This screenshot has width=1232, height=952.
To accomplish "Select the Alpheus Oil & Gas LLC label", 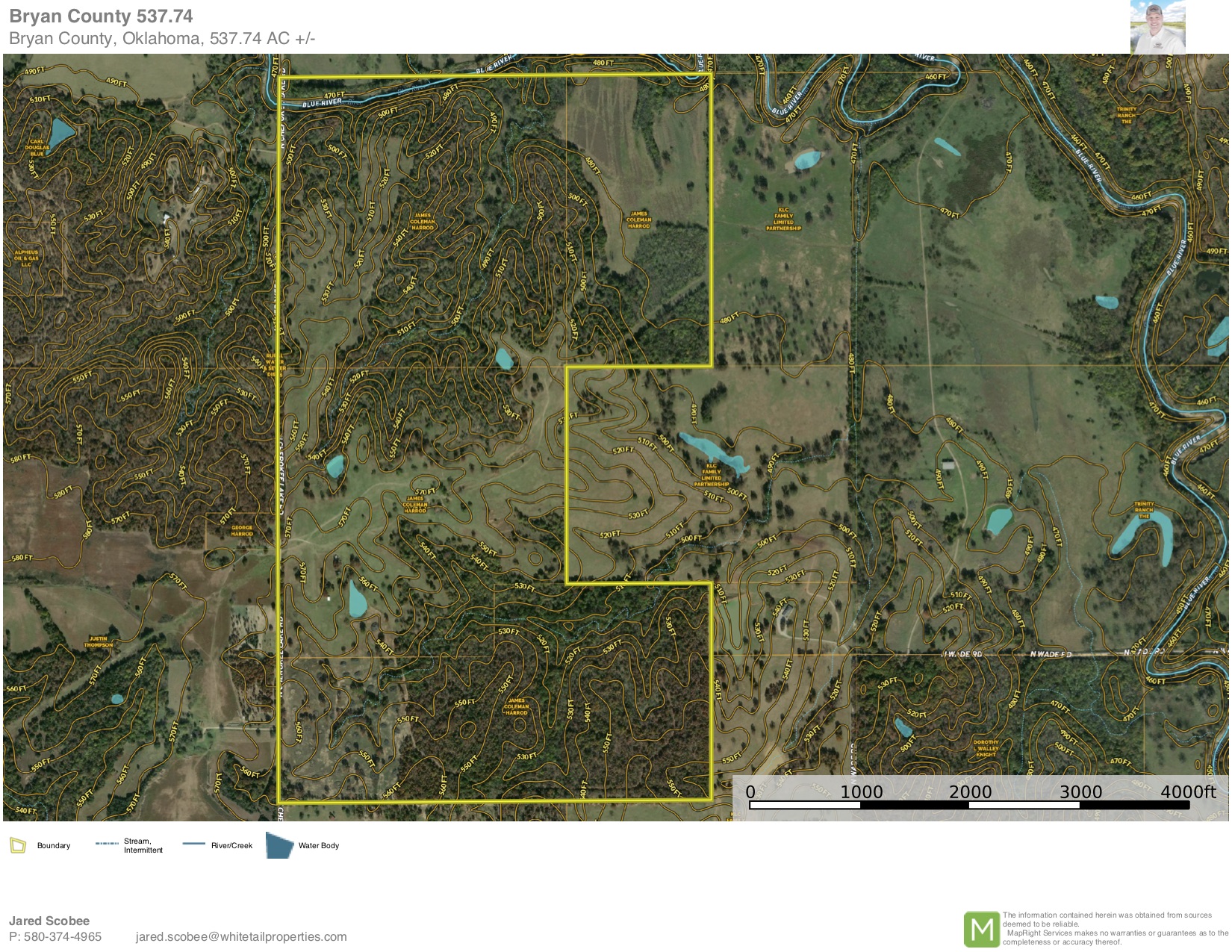I will point(26,258).
